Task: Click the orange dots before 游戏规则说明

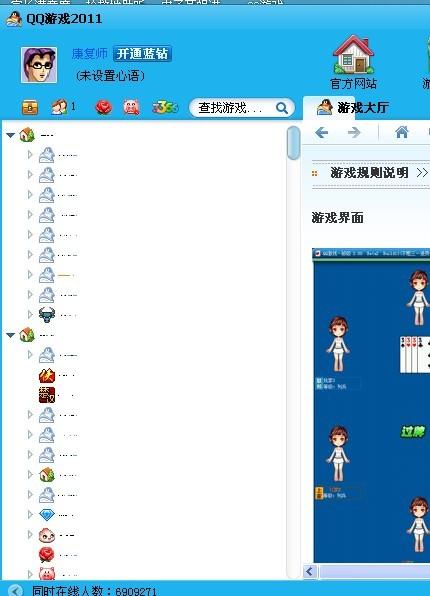Action: click(x=314, y=173)
